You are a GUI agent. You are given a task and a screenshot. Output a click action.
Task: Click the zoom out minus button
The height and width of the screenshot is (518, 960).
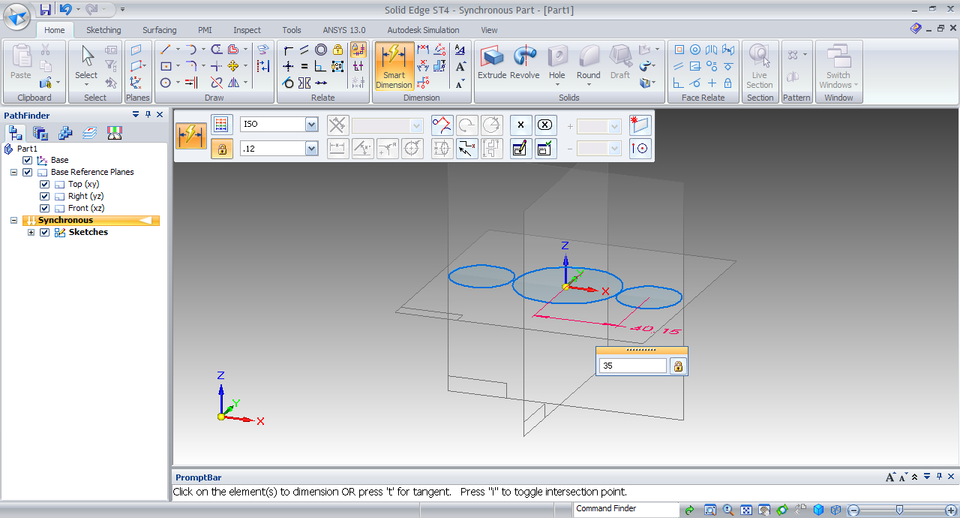(x=854, y=510)
